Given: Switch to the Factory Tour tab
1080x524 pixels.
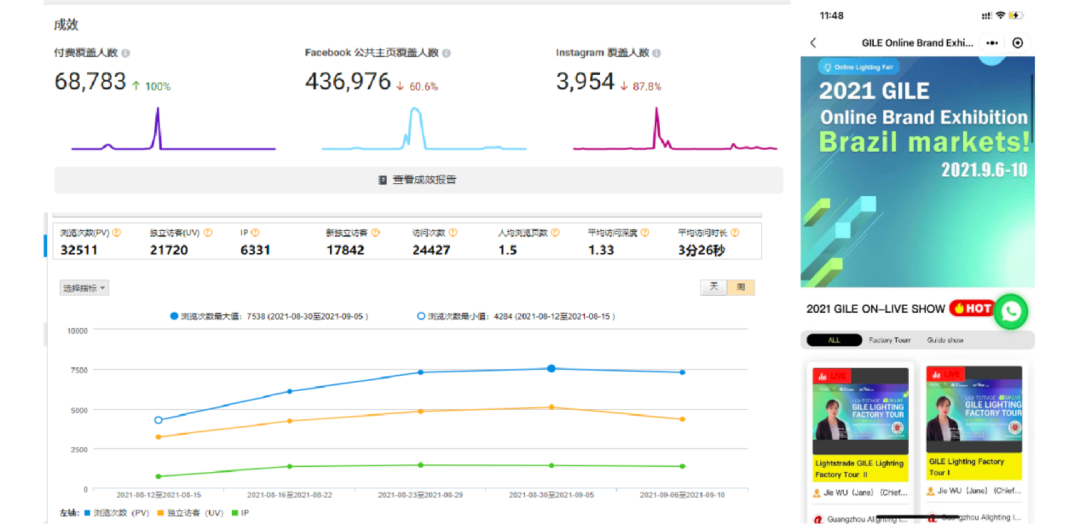Looking at the screenshot, I should click(889, 340).
